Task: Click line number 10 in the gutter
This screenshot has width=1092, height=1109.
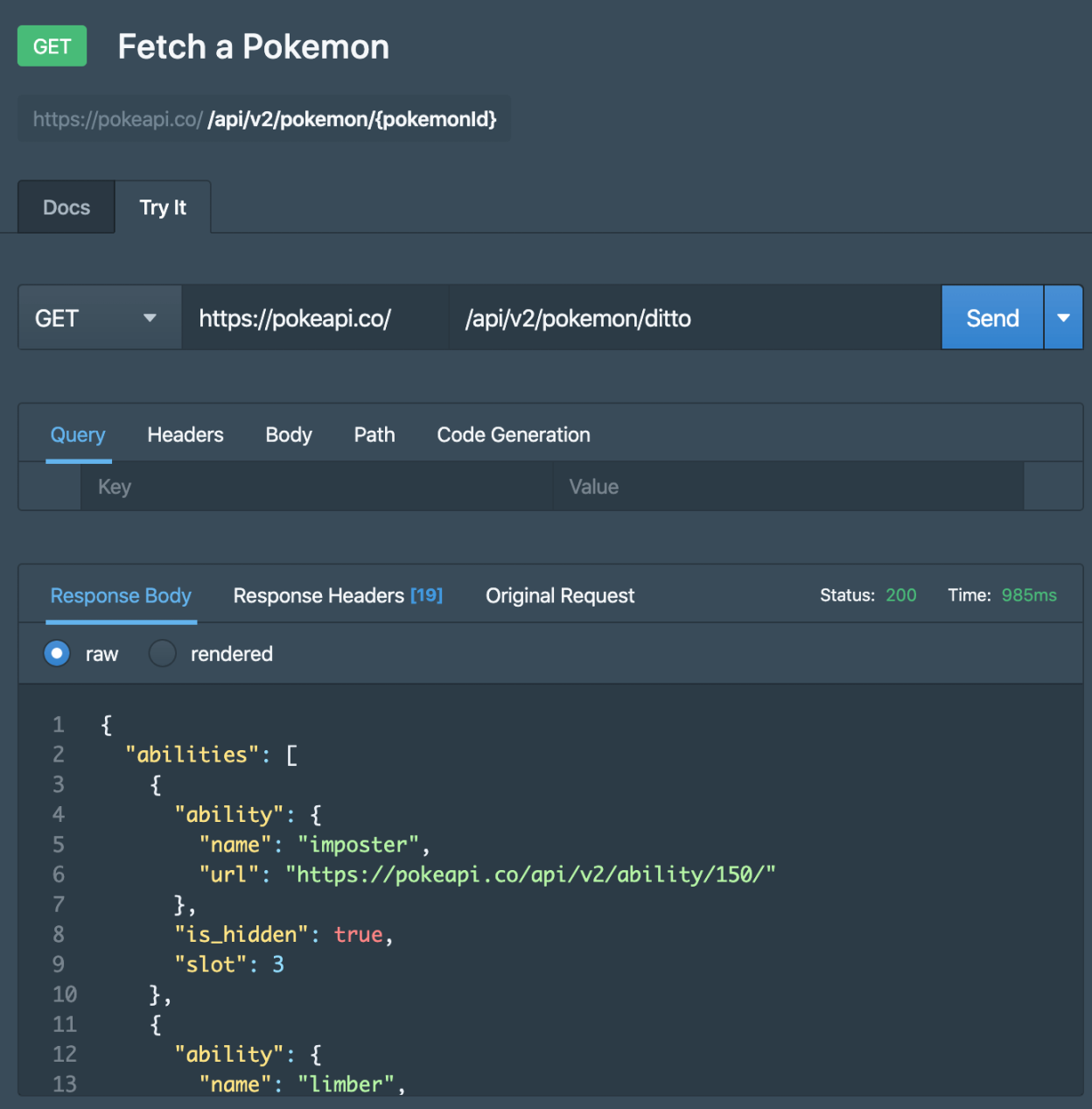Action: coord(65,994)
